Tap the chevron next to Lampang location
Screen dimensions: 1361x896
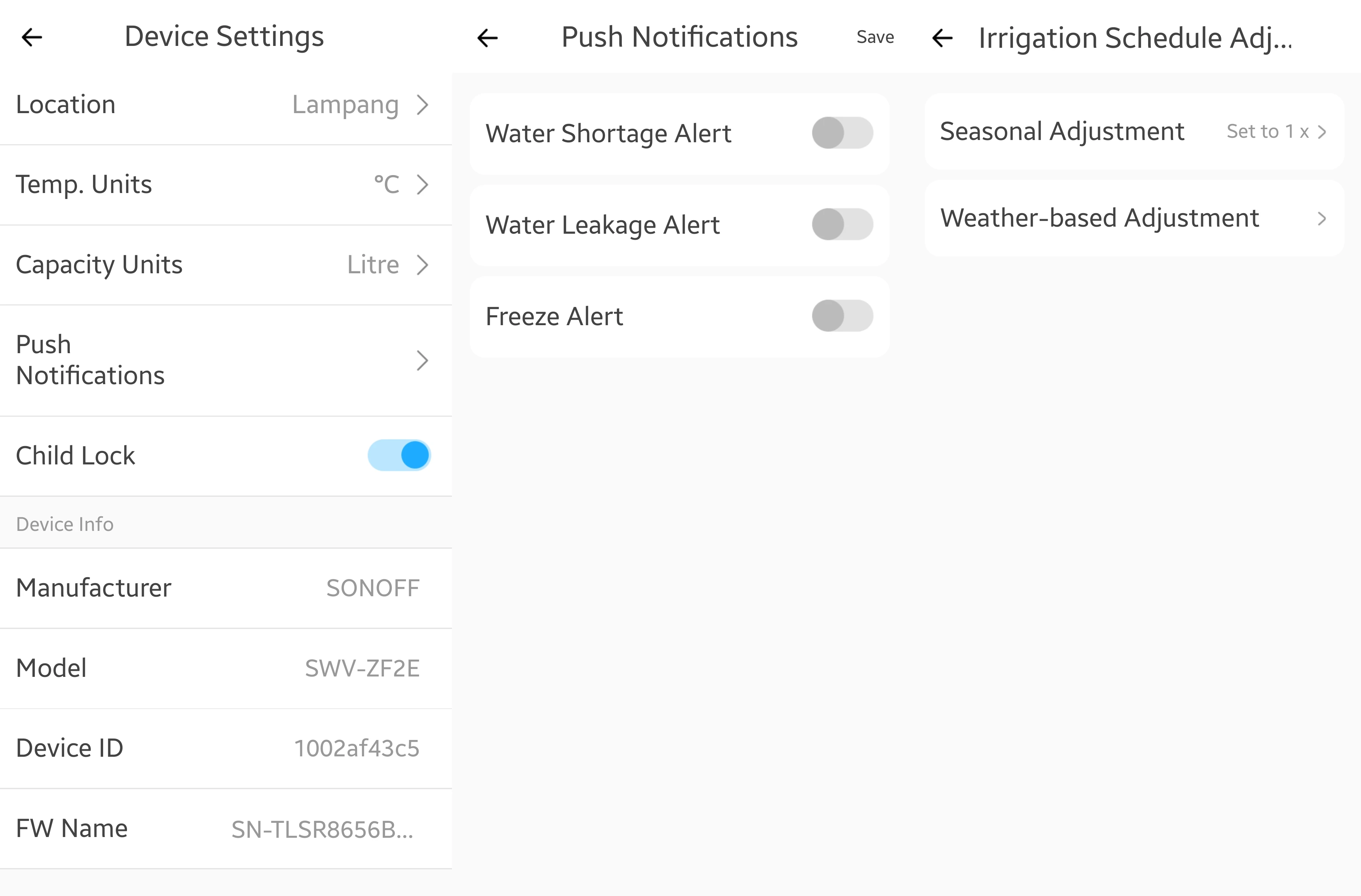(422, 105)
